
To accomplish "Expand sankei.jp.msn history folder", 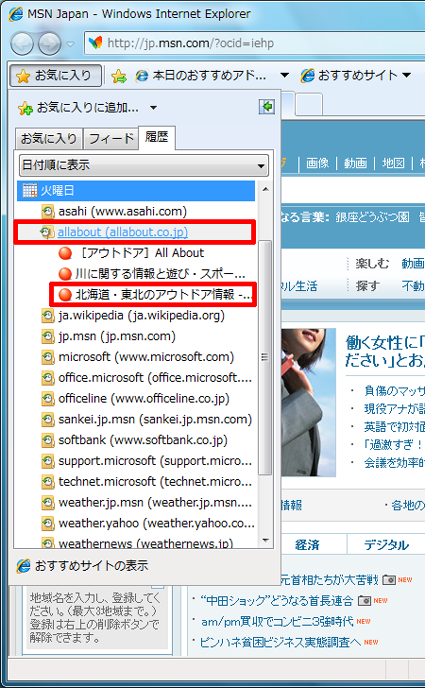I will point(147,419).
